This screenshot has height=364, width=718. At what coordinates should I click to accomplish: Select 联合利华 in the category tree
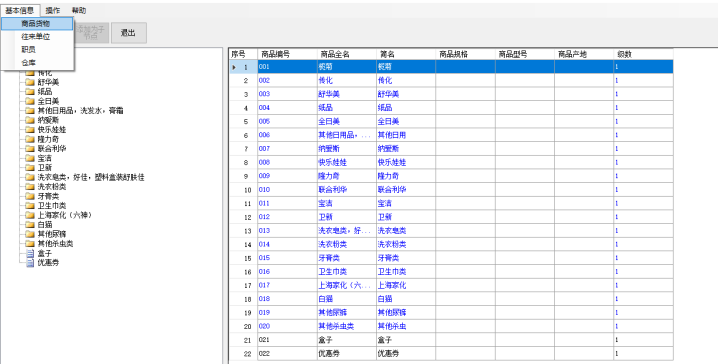point(52,149)
